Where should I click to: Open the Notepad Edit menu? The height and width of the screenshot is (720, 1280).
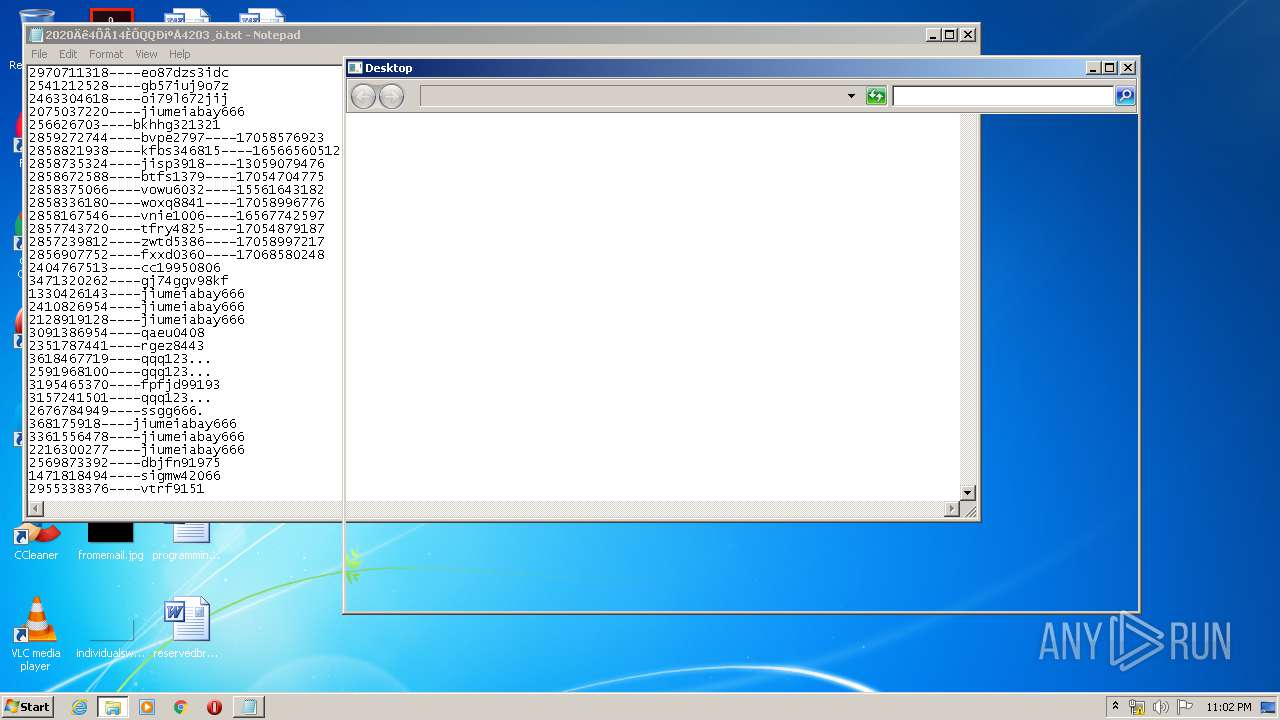pyautogui.click(x=68, y=54)
